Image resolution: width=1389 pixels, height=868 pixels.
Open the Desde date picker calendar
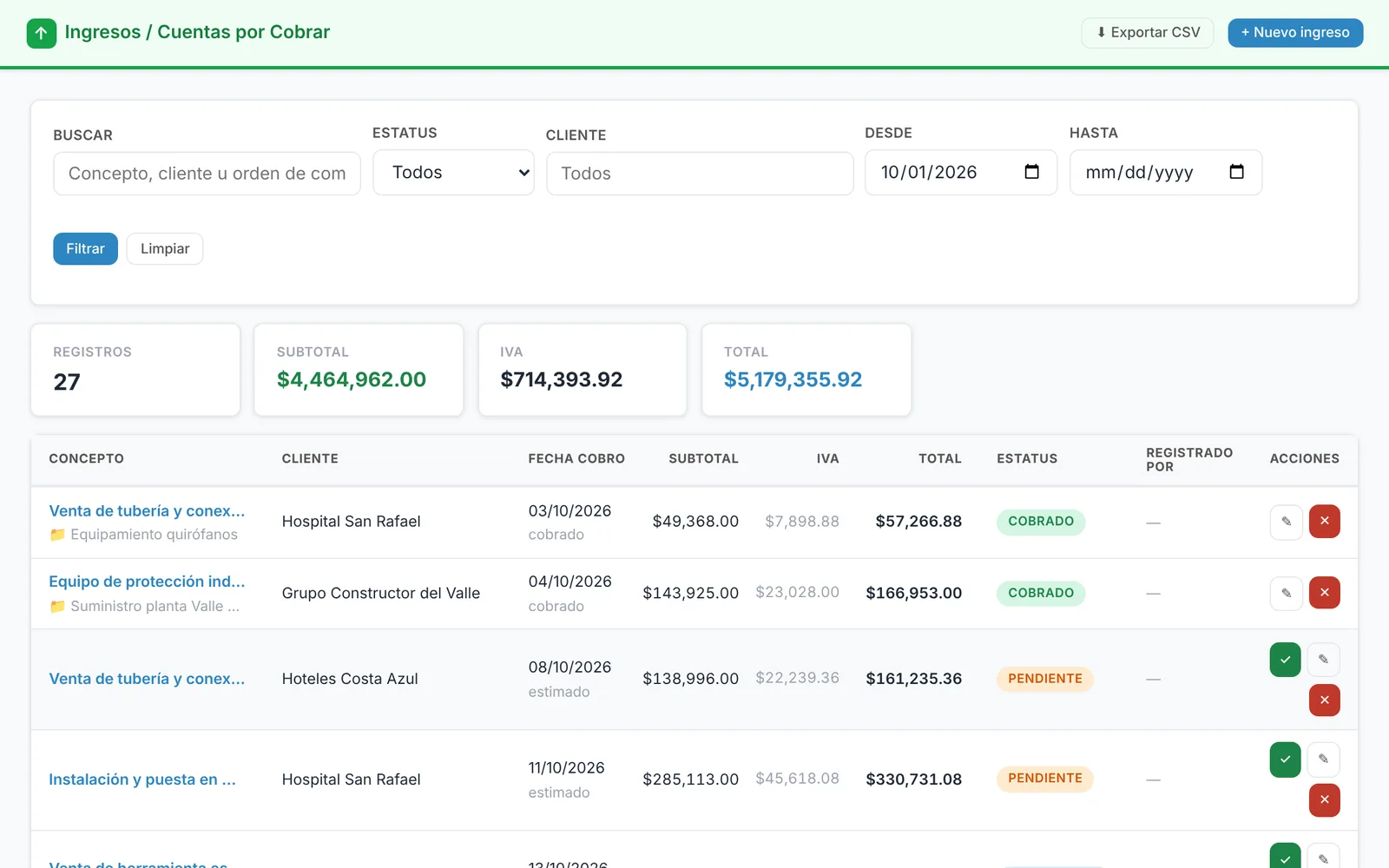click(x=1031, y=172)
